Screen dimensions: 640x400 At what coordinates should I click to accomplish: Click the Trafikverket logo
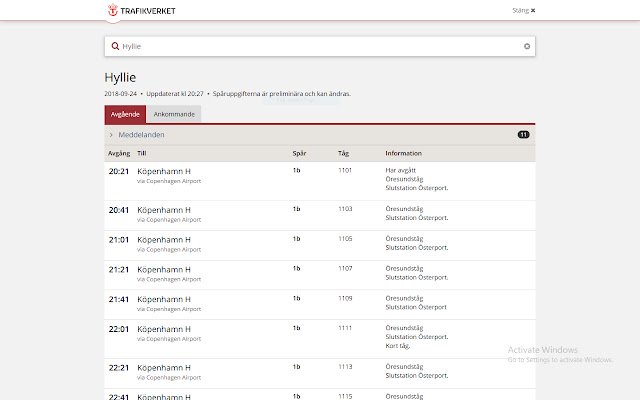click(141, 11)
